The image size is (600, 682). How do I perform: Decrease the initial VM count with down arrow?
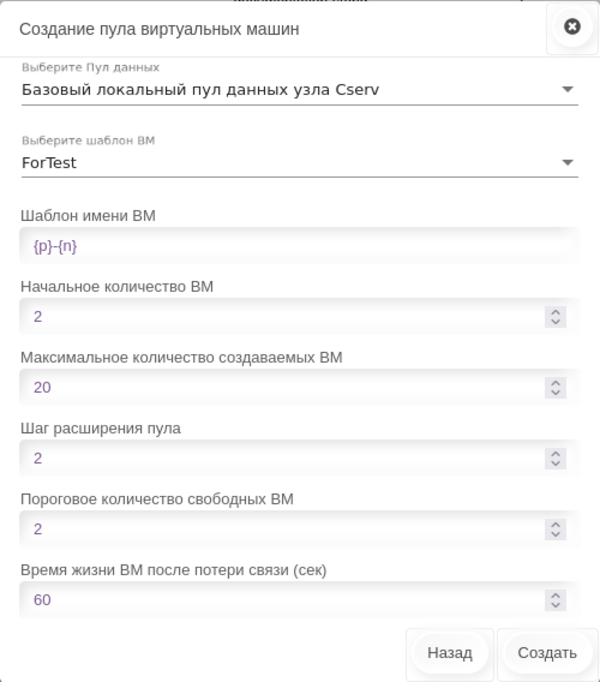point(556,322)
